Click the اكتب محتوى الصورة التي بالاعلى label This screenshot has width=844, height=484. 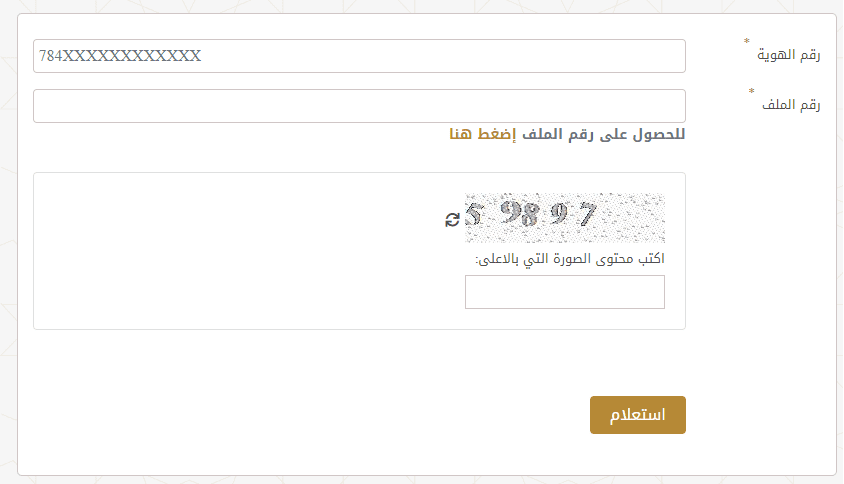click(x=570, y=259)
